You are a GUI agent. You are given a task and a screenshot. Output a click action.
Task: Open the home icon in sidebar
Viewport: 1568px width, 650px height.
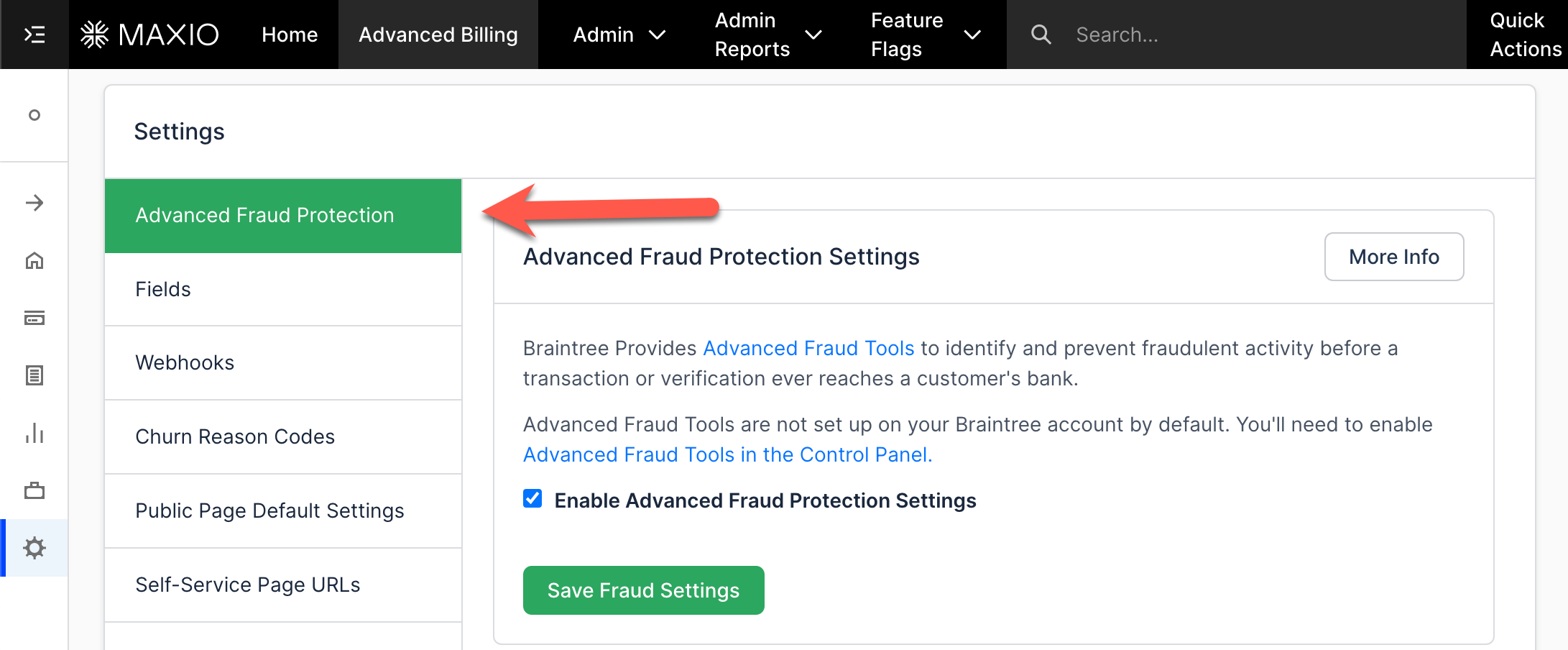34,260
